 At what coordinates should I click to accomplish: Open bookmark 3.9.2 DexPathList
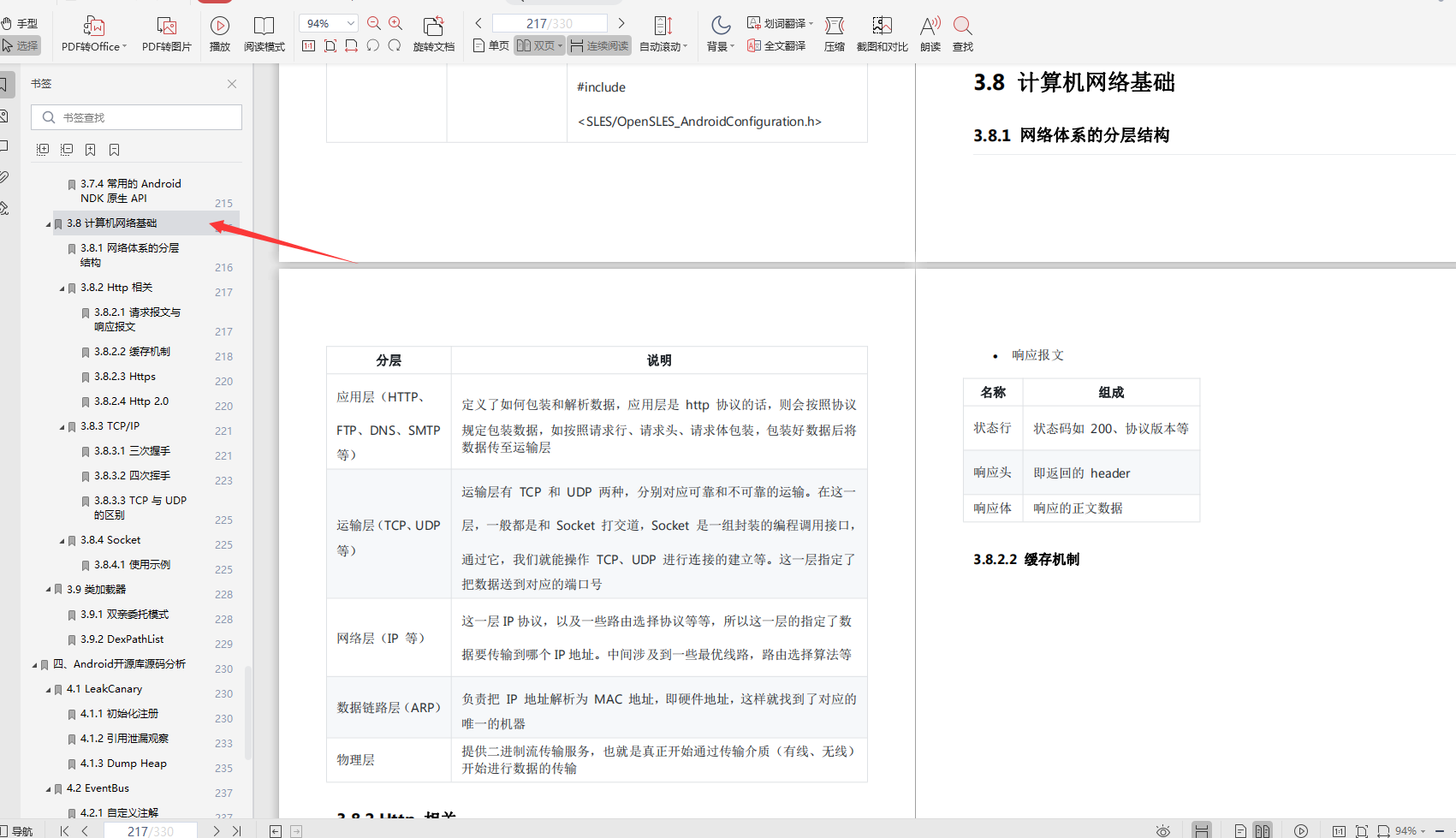(x=122, y=639)
